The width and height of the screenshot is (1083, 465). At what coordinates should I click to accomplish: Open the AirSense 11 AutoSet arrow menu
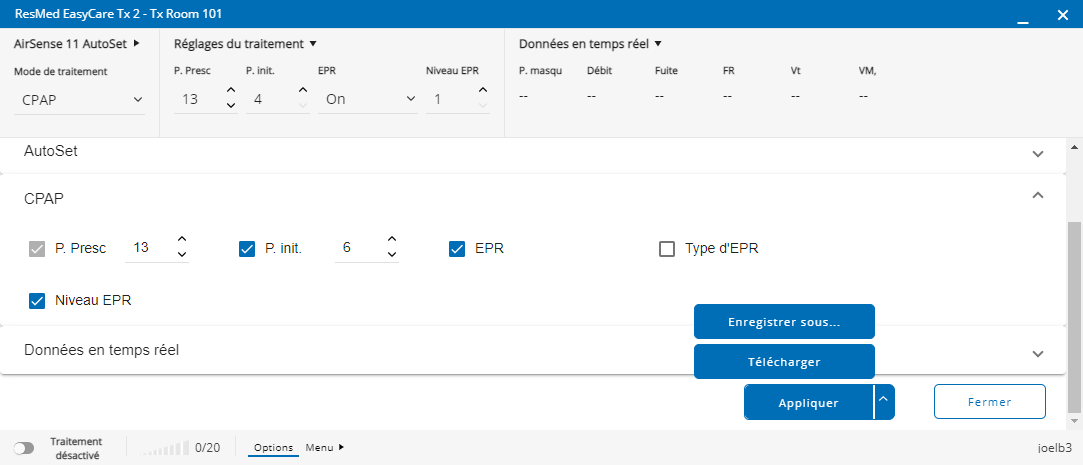(137, 44)
